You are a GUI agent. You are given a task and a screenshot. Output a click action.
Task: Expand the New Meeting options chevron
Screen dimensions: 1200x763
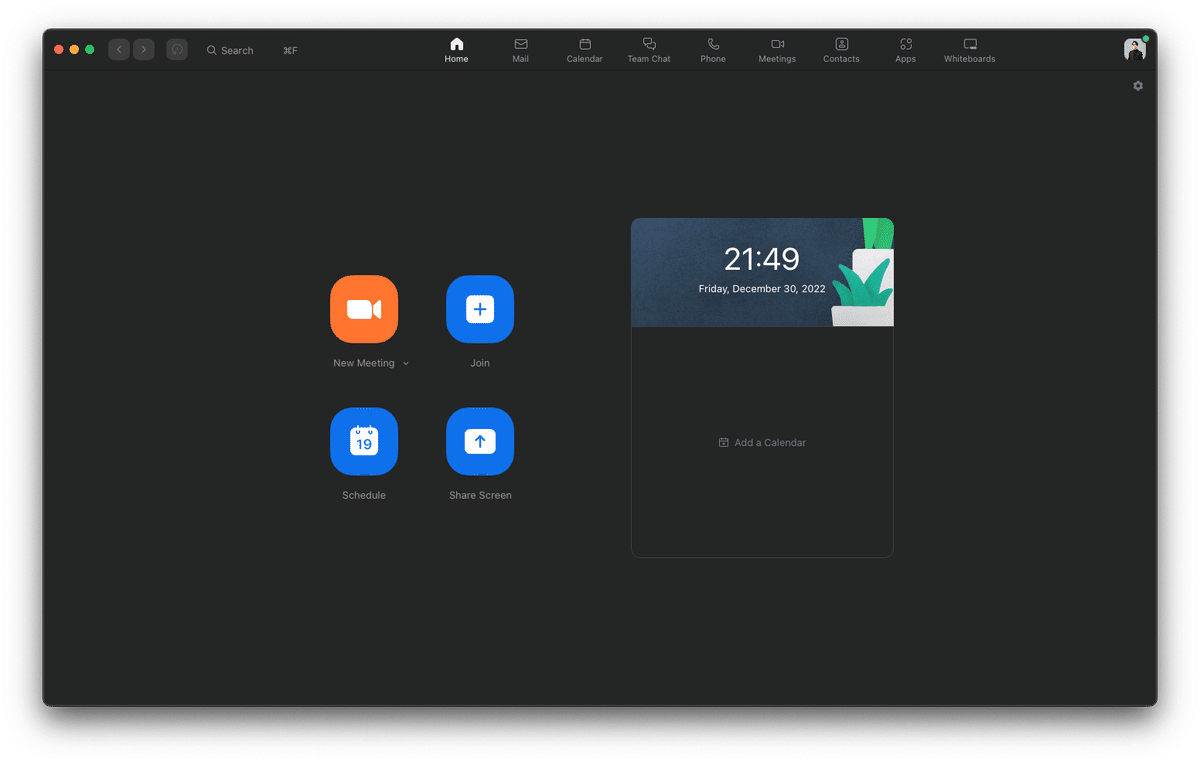(406, 364)
